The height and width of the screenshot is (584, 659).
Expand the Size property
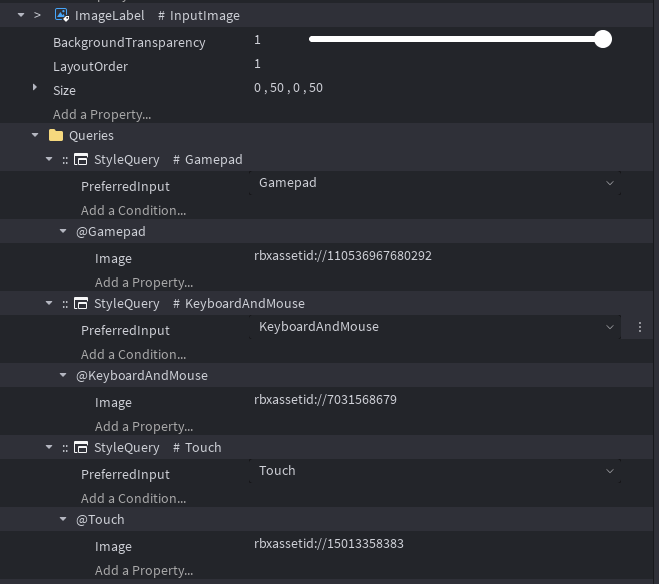36,89
